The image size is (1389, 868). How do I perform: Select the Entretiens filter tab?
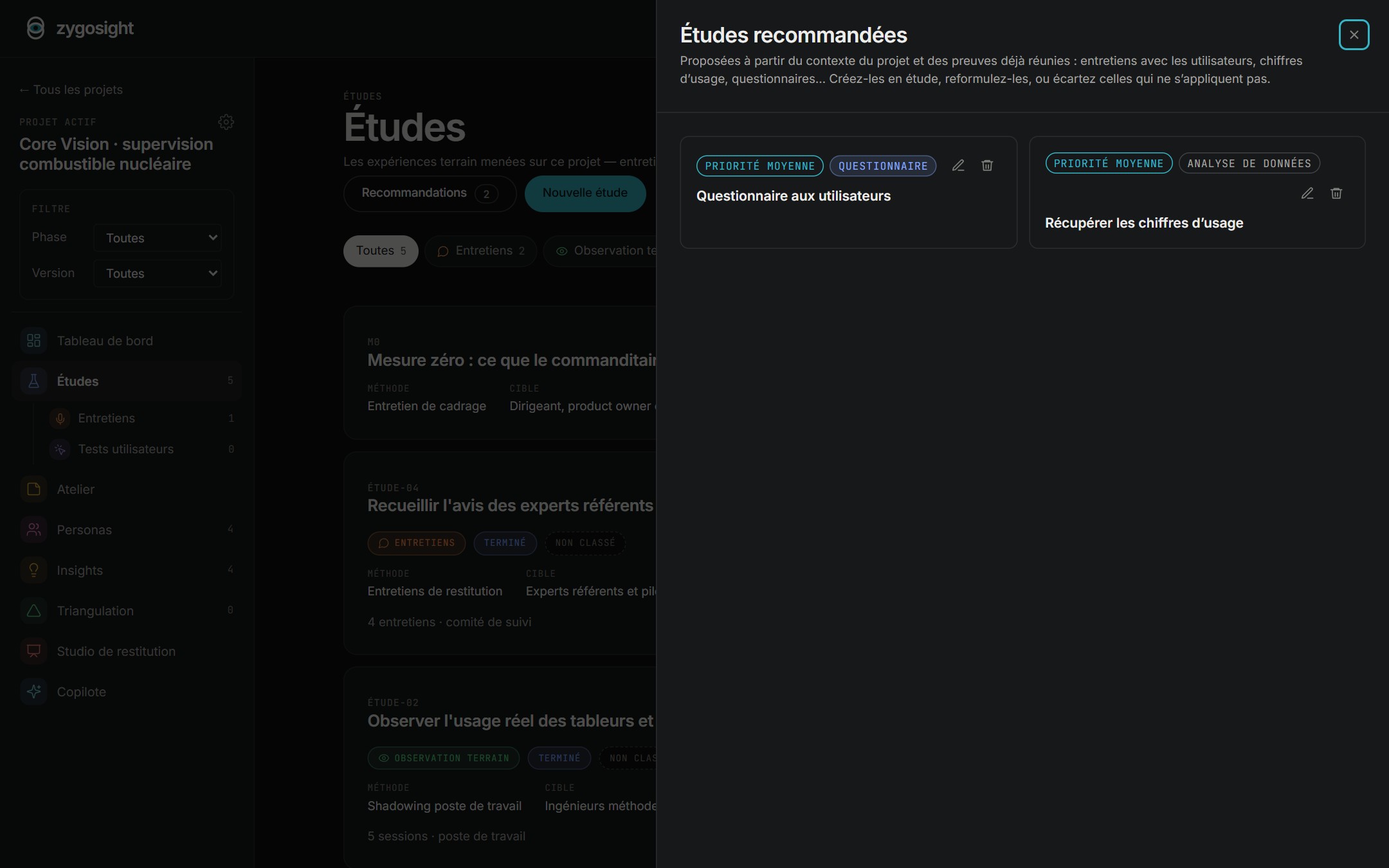(481, 251)
